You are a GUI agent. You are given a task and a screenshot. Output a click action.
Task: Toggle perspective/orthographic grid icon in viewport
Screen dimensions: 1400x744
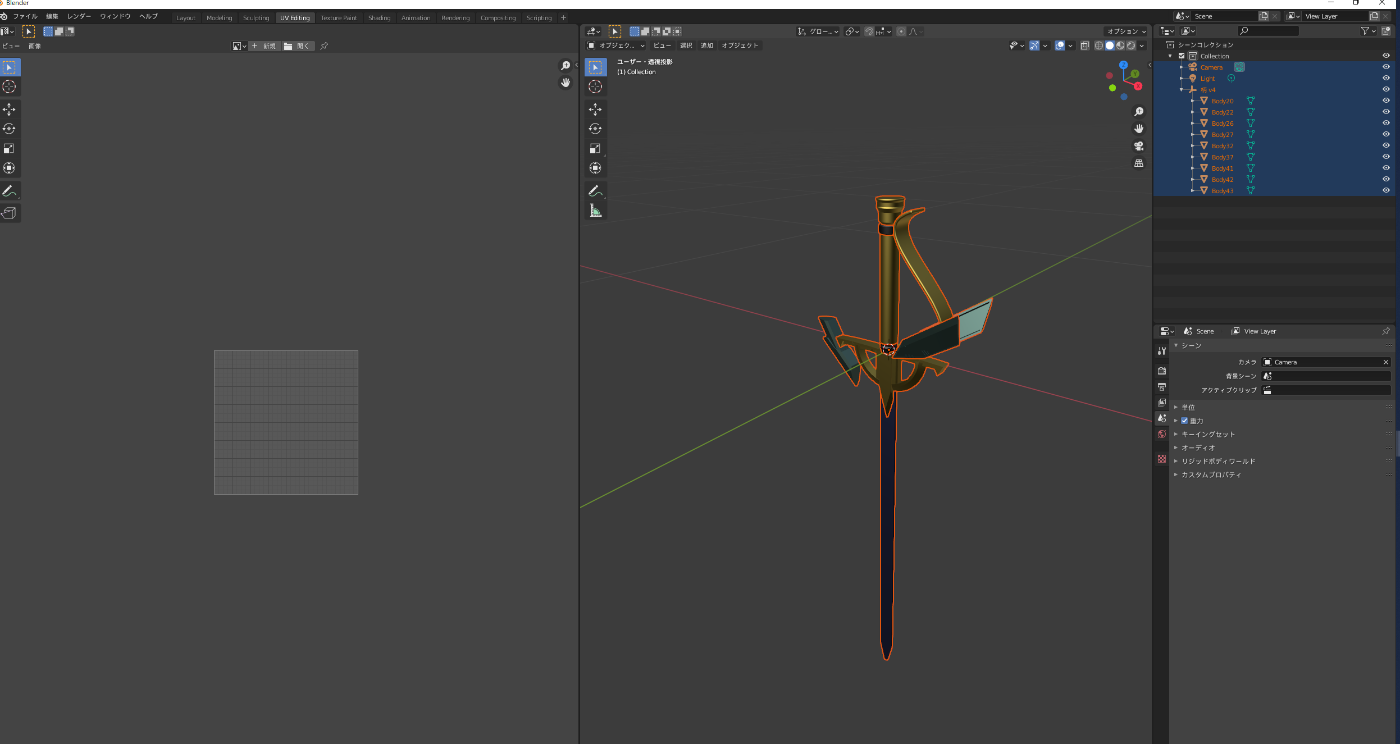[x=1138, y=163]
